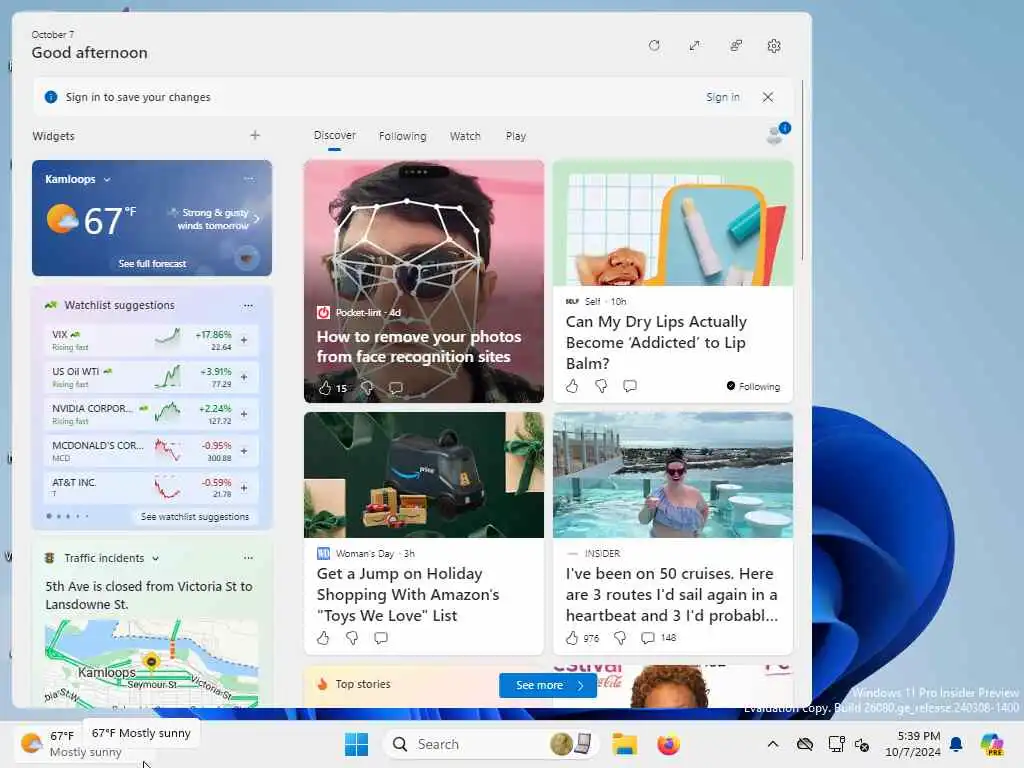The width and height of the screenshot is (1024, 768).
Task: Dismiss the sign-in banner
Action: click(x=768, y=97)
